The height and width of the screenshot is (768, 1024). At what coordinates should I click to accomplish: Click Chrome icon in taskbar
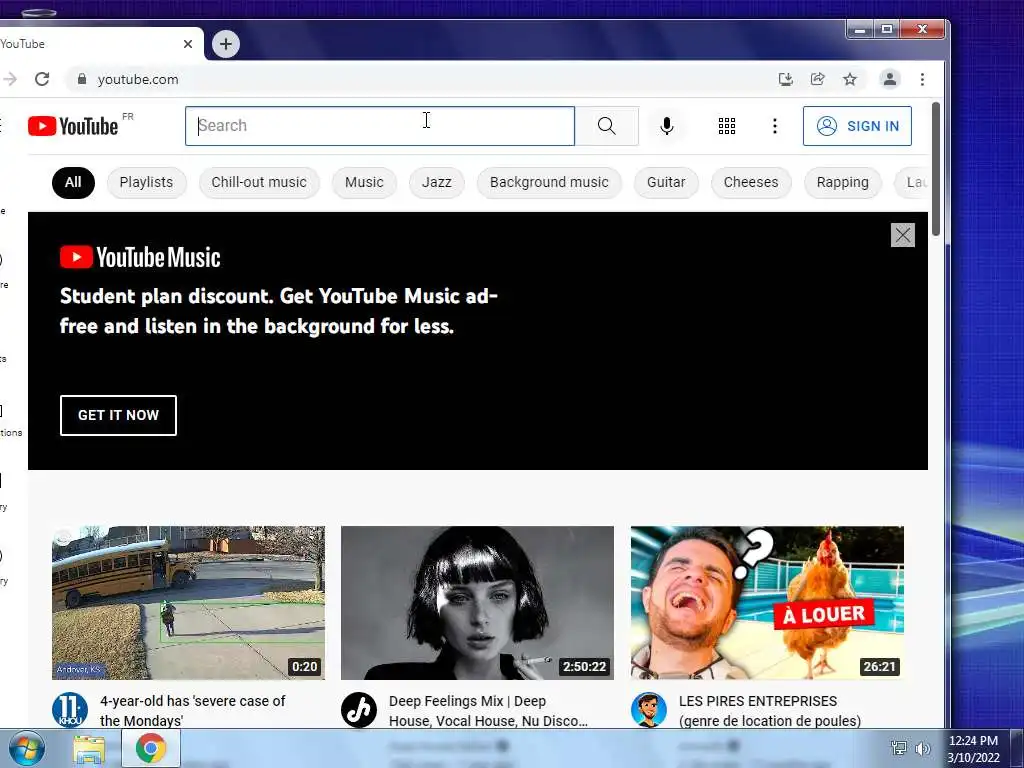point(151,748)
